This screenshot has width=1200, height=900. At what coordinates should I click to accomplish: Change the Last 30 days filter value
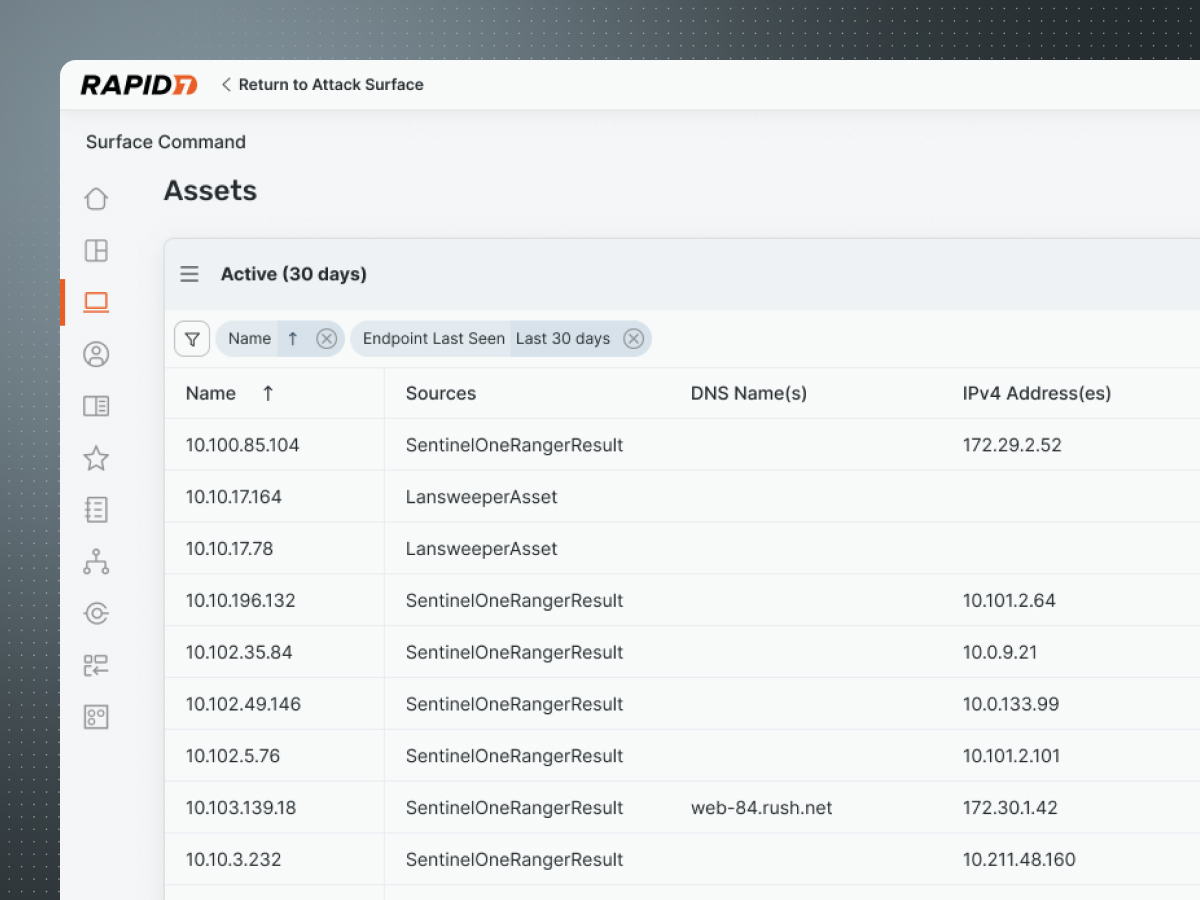coord(562,339)
